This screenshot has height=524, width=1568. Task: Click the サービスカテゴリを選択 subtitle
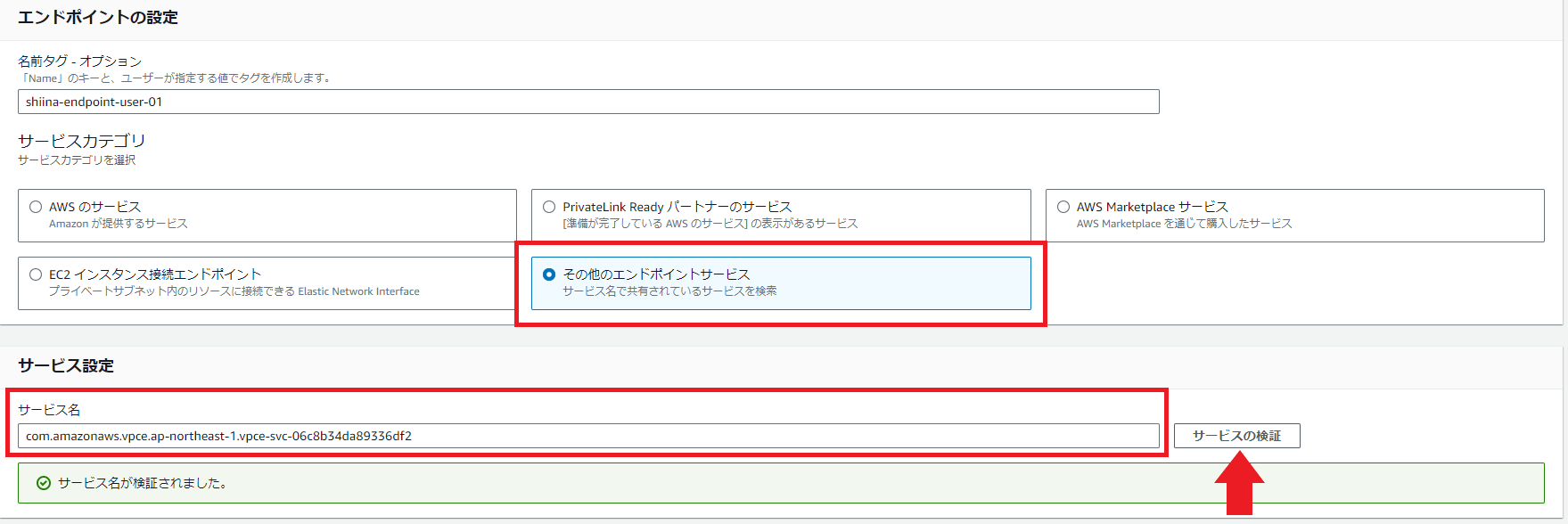(77, 160)
